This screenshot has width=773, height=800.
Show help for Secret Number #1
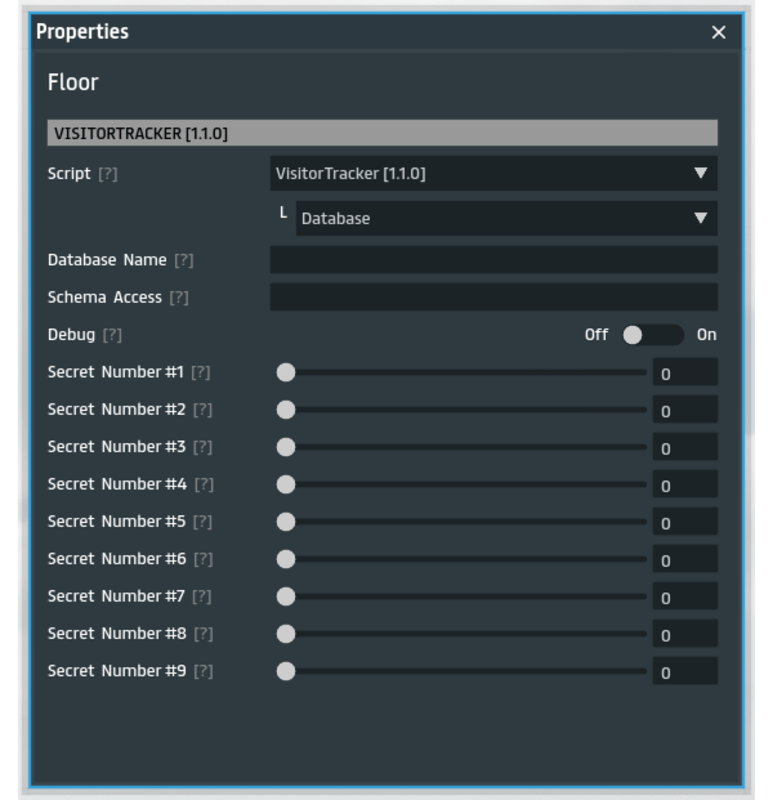pyautogui.click(x=201, y=373)
